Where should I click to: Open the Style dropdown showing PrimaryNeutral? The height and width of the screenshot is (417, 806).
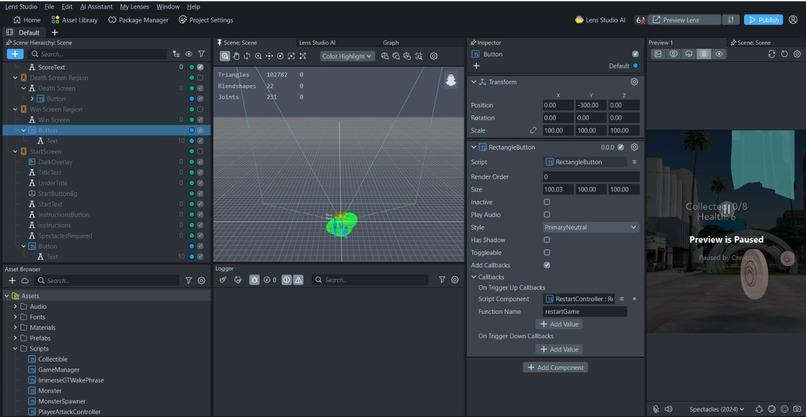coord(591,227)
